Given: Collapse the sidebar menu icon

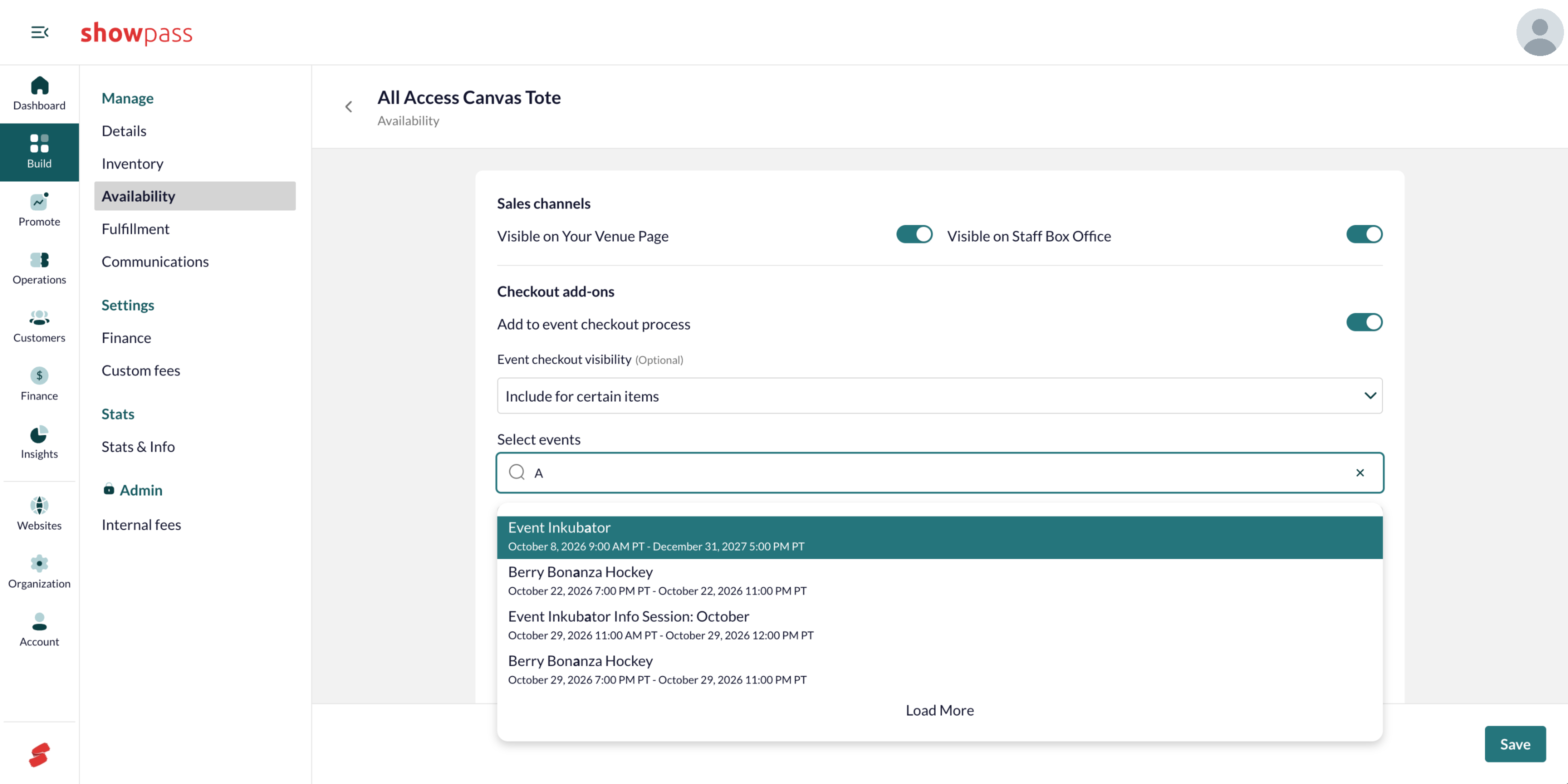Looking at the screenshot, I should click(39, 32).
